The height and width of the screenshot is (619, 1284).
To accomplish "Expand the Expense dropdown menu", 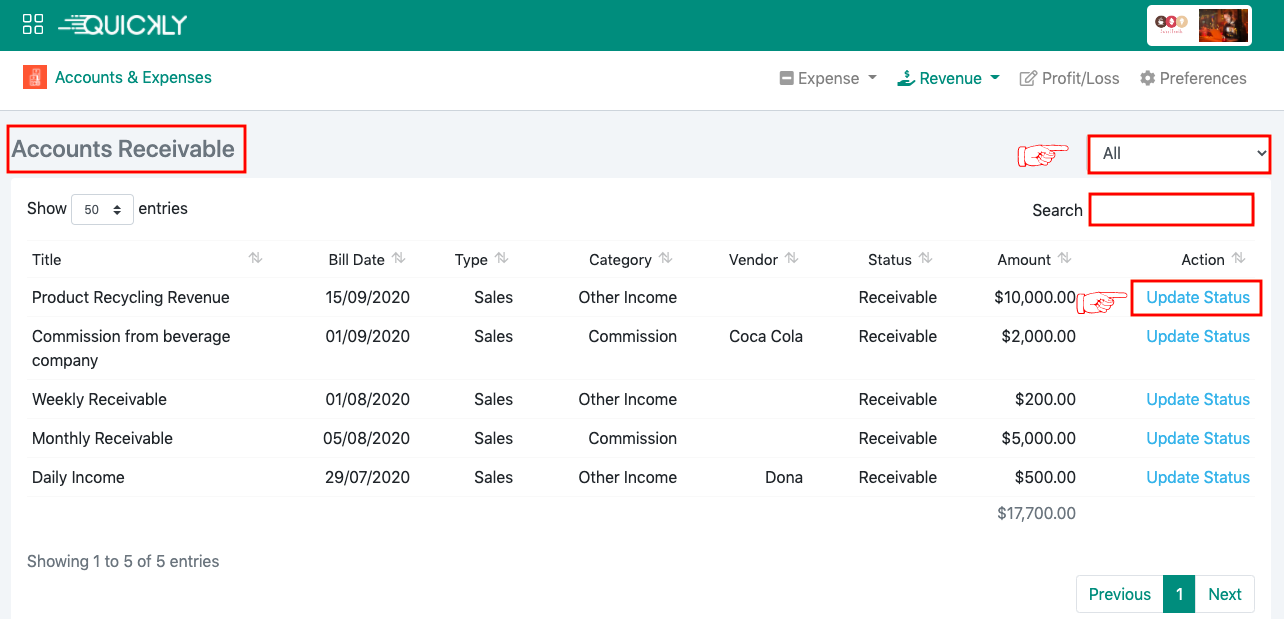I will pos(828,78).
